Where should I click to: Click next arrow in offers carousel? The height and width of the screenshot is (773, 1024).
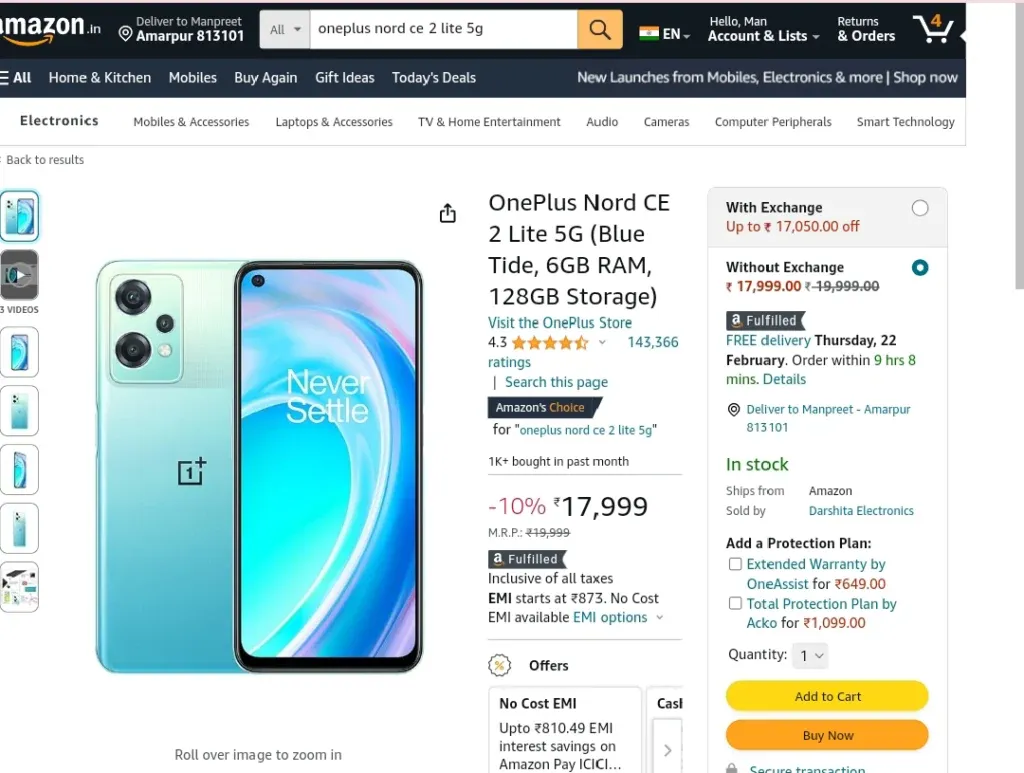point(667,749)
